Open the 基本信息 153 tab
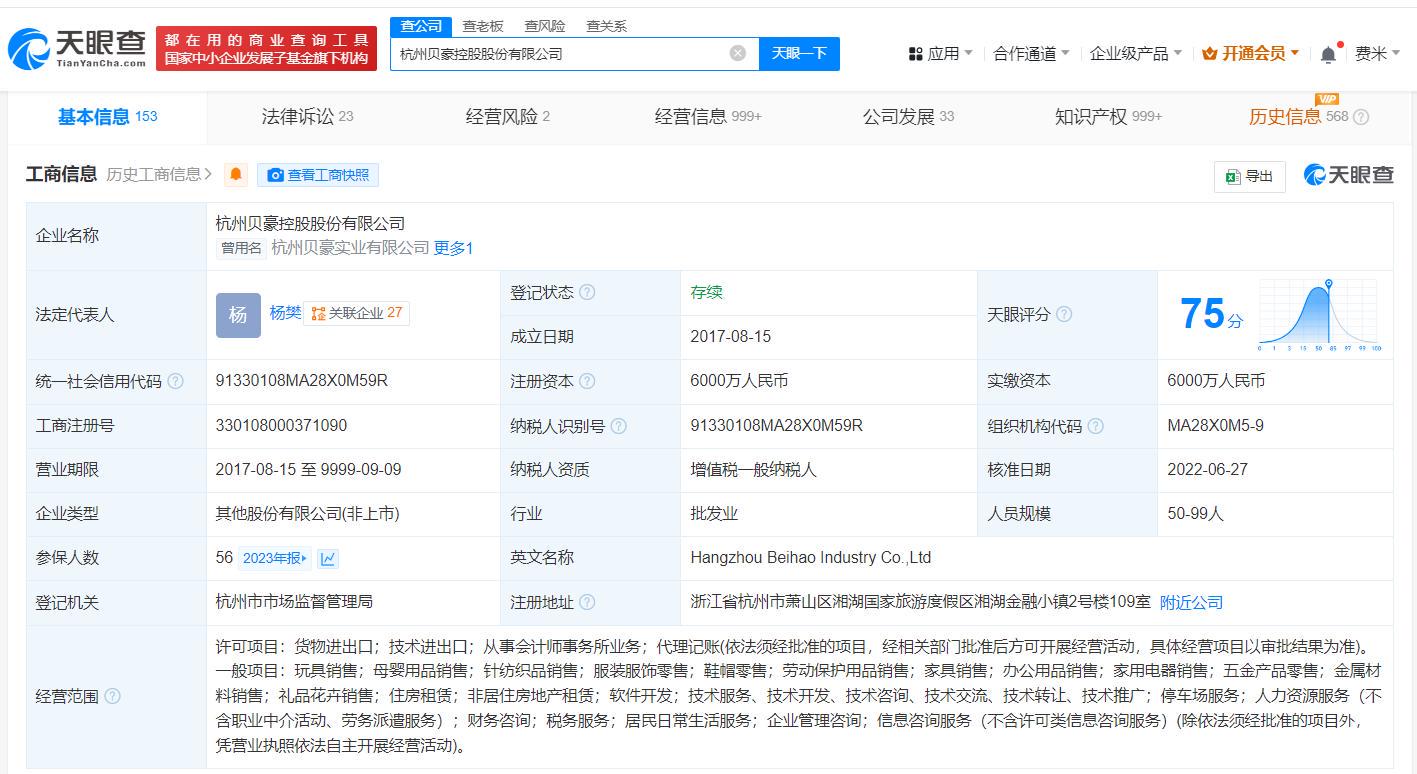Screen dimensions: 1417x774 pos(108,117)
